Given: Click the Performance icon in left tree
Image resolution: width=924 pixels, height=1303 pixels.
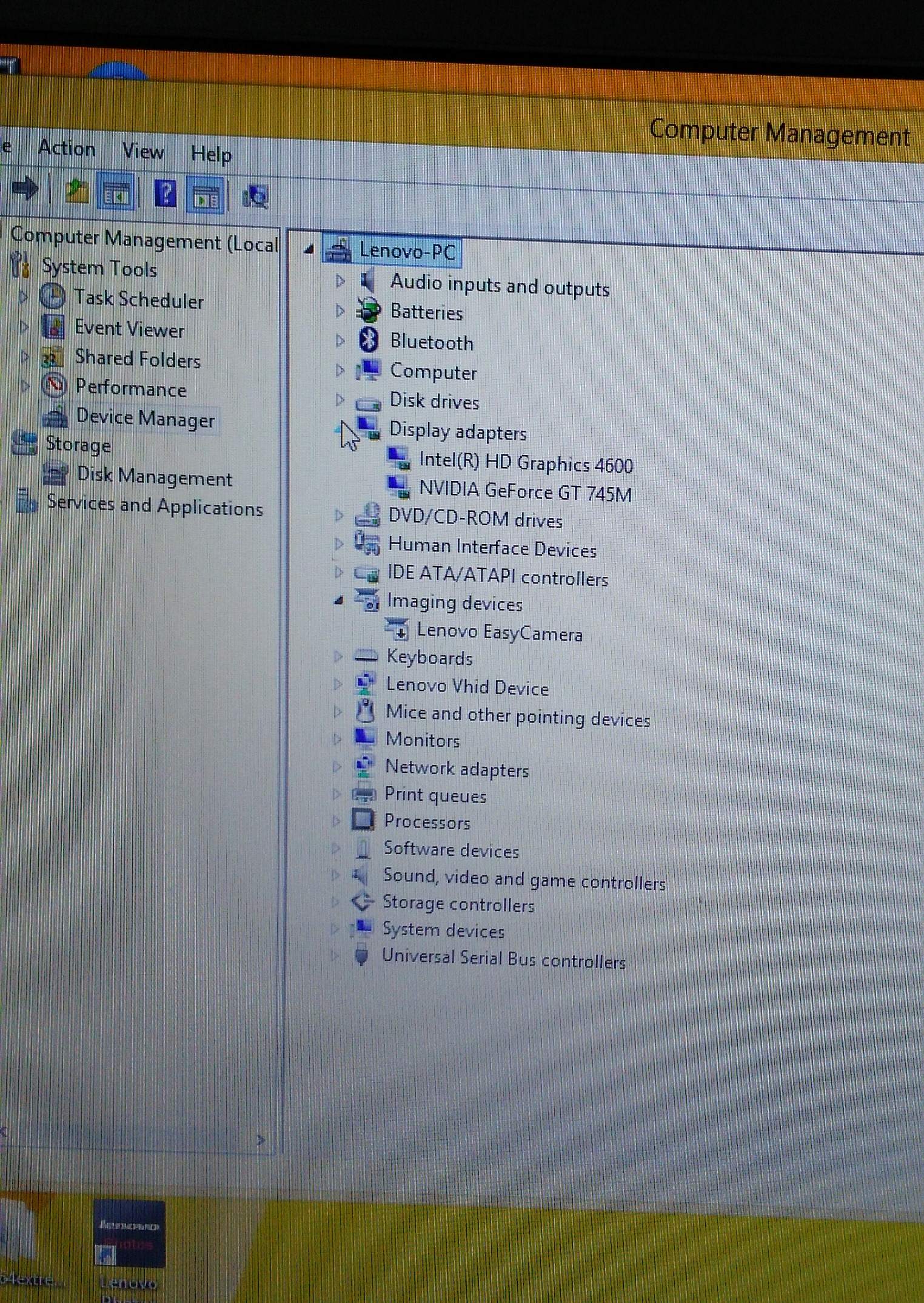Looking at the screenshot, I should point(54,385).
